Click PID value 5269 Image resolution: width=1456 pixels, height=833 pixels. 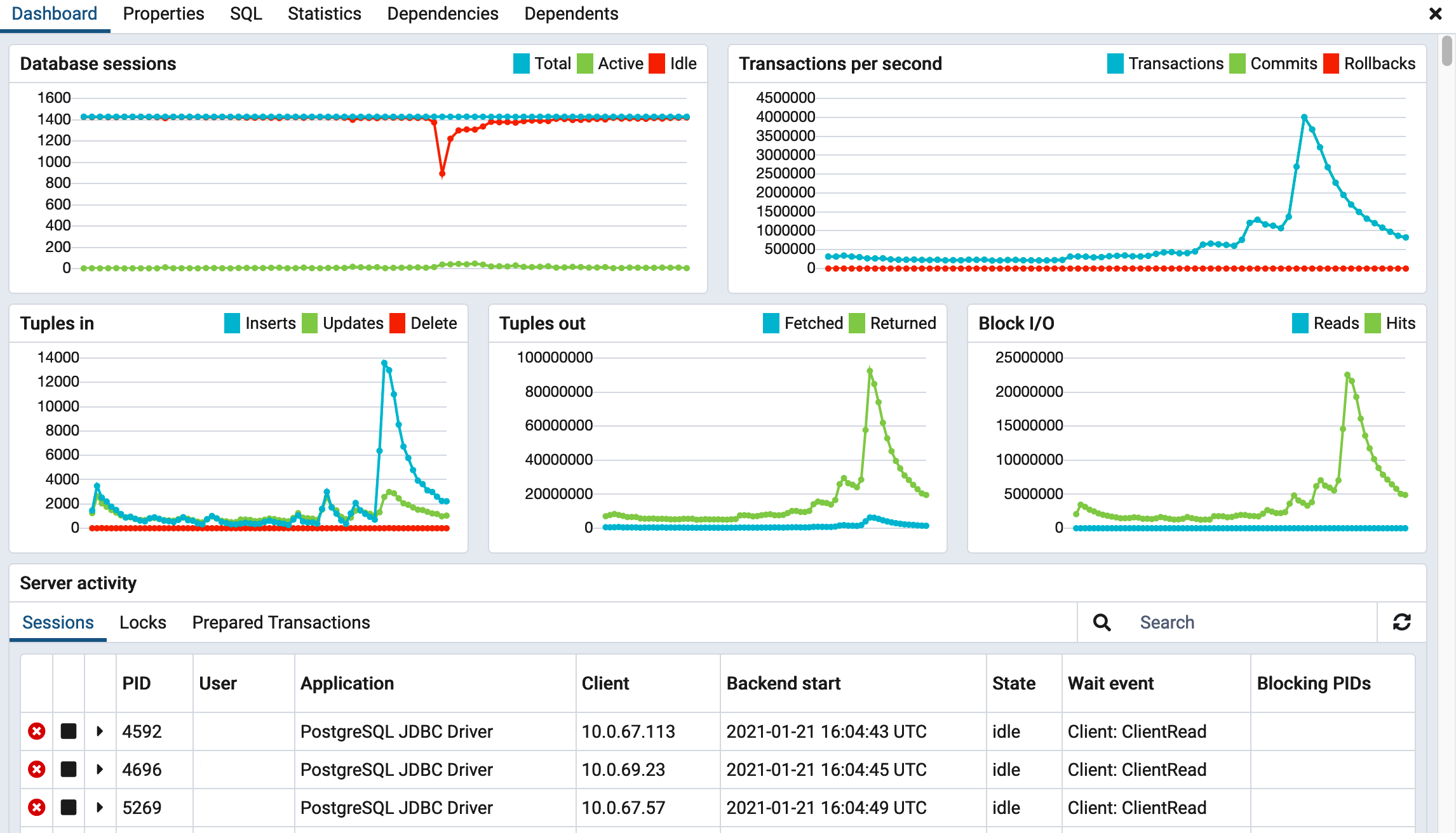(142, 808)
